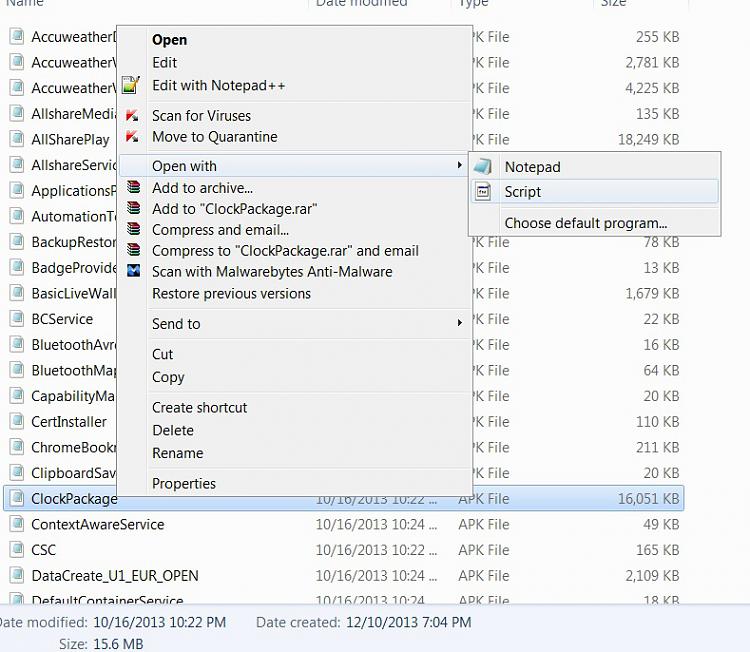750x652 pixels.
Task: Open Properties from the context menu
Action: pos(184,484)
